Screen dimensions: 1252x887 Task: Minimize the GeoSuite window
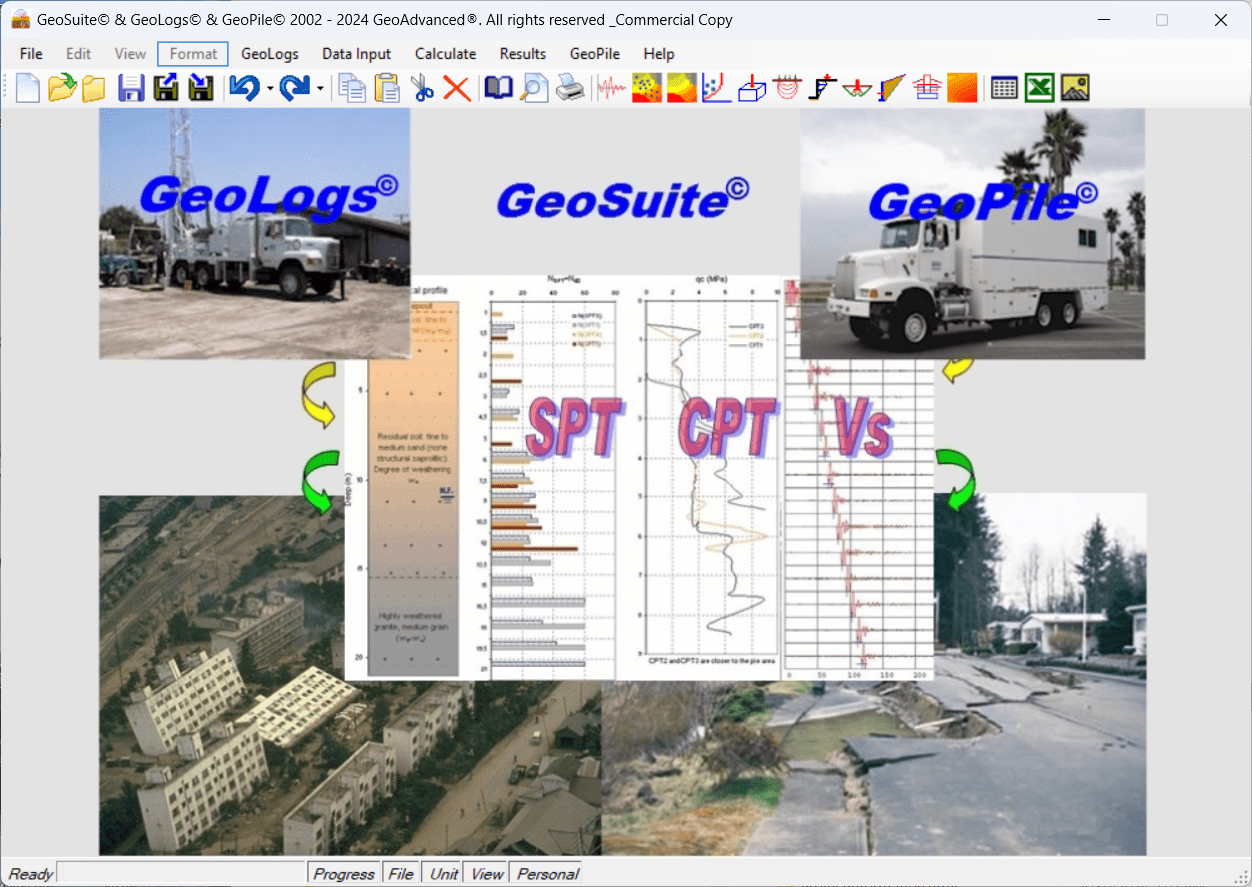pos(1104,20)
